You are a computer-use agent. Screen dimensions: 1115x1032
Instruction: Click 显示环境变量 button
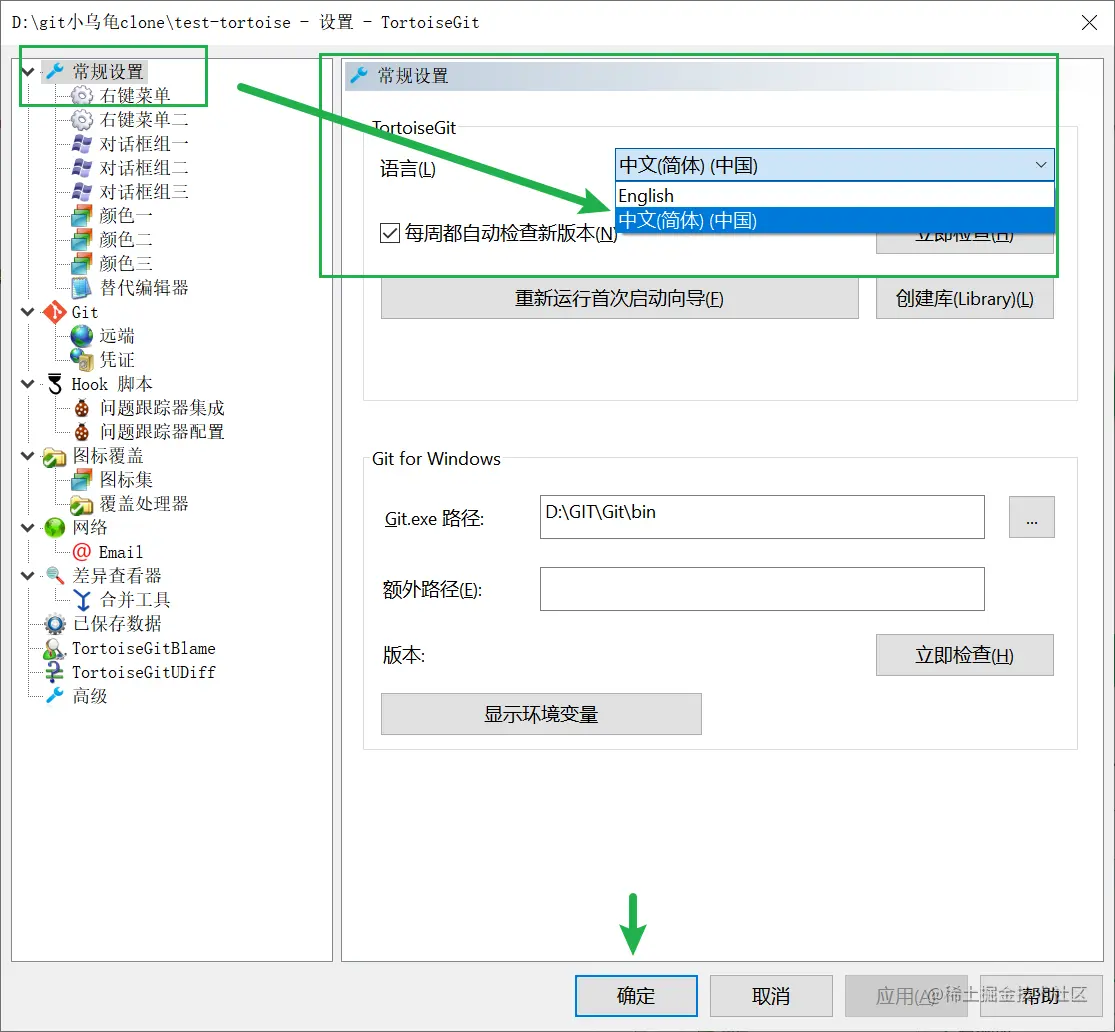540,713
